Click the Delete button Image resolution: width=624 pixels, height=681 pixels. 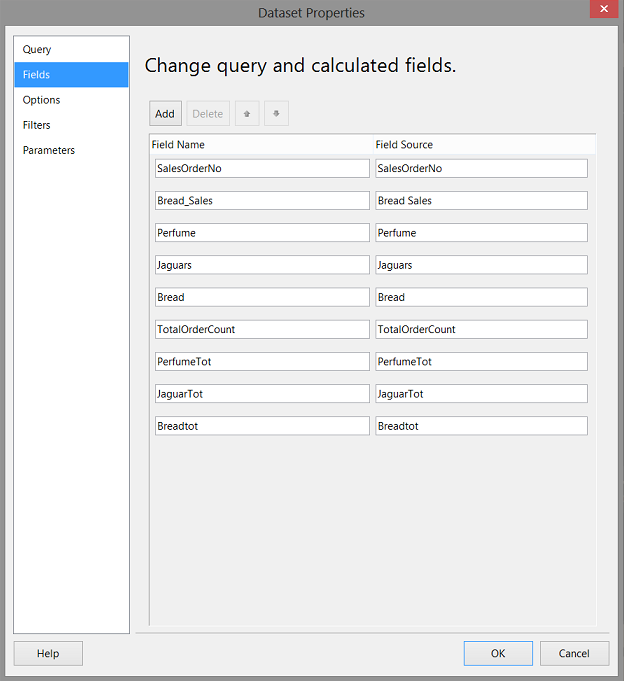tap(208, 114)
